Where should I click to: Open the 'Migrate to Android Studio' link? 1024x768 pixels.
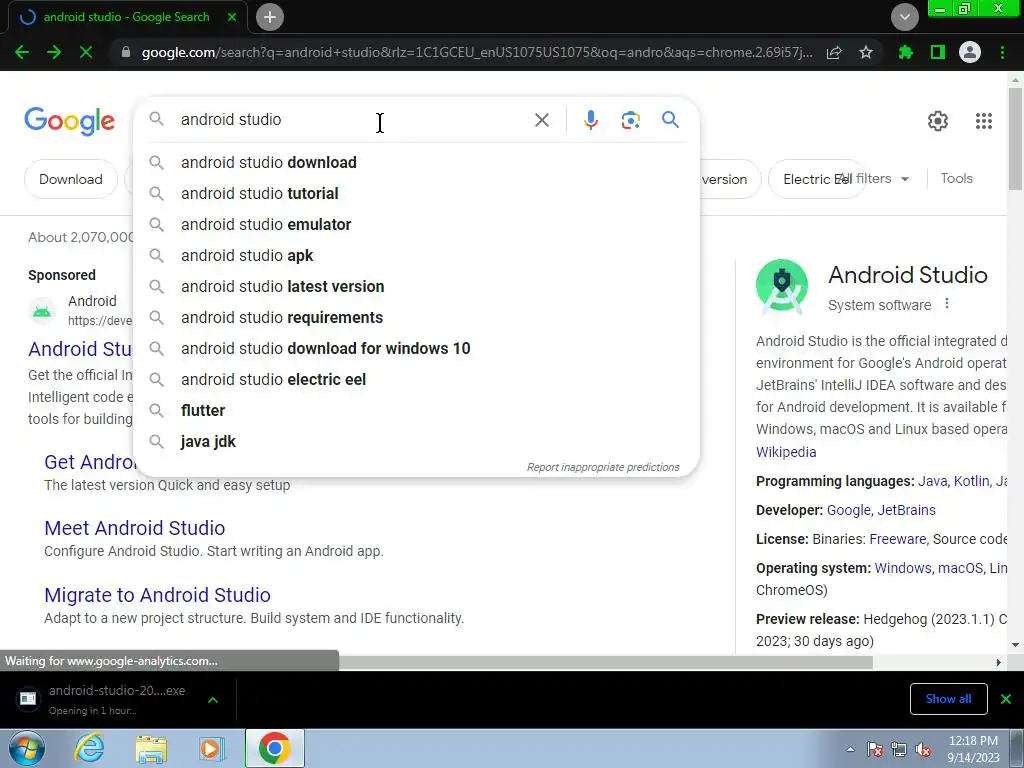pyautogui.click(x=157, y=595)
